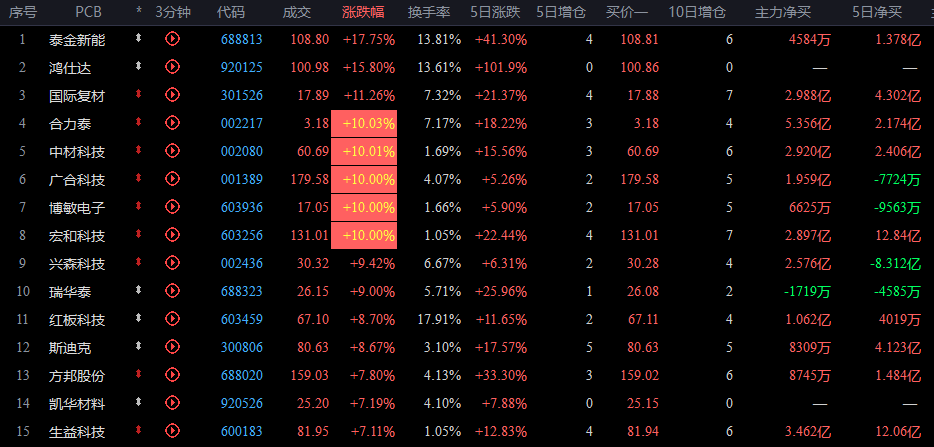934x447 pixels.
Task: Click the white marker icon beside 凯华材料
Action: point(139,402)
